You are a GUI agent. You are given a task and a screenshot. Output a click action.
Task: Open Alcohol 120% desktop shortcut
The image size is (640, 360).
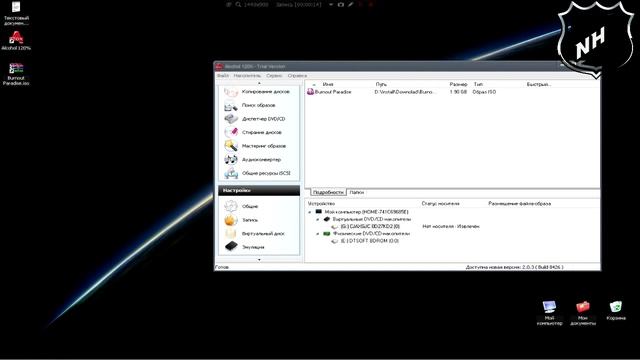(x=16, y=41)
